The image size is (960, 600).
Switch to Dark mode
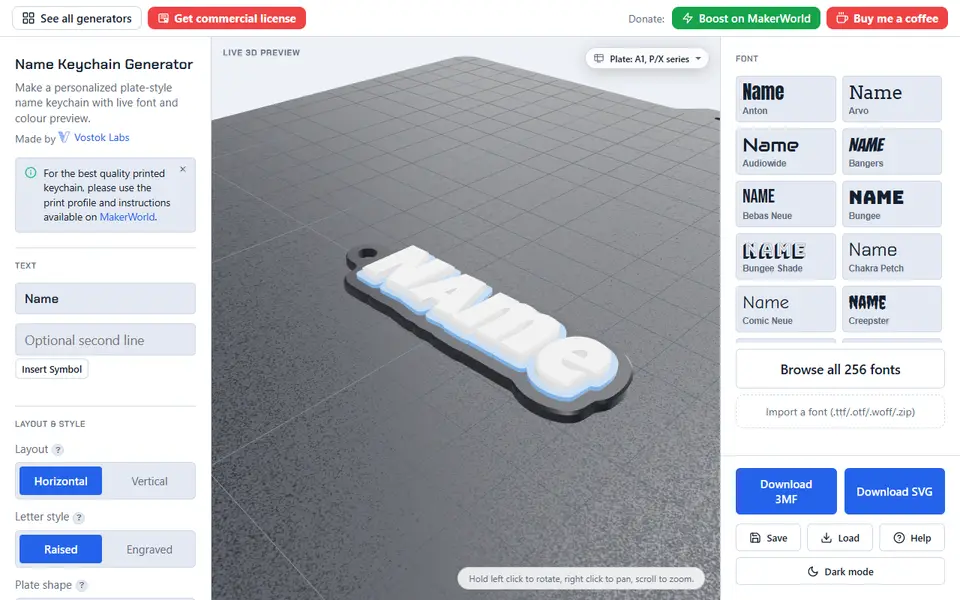840,572
